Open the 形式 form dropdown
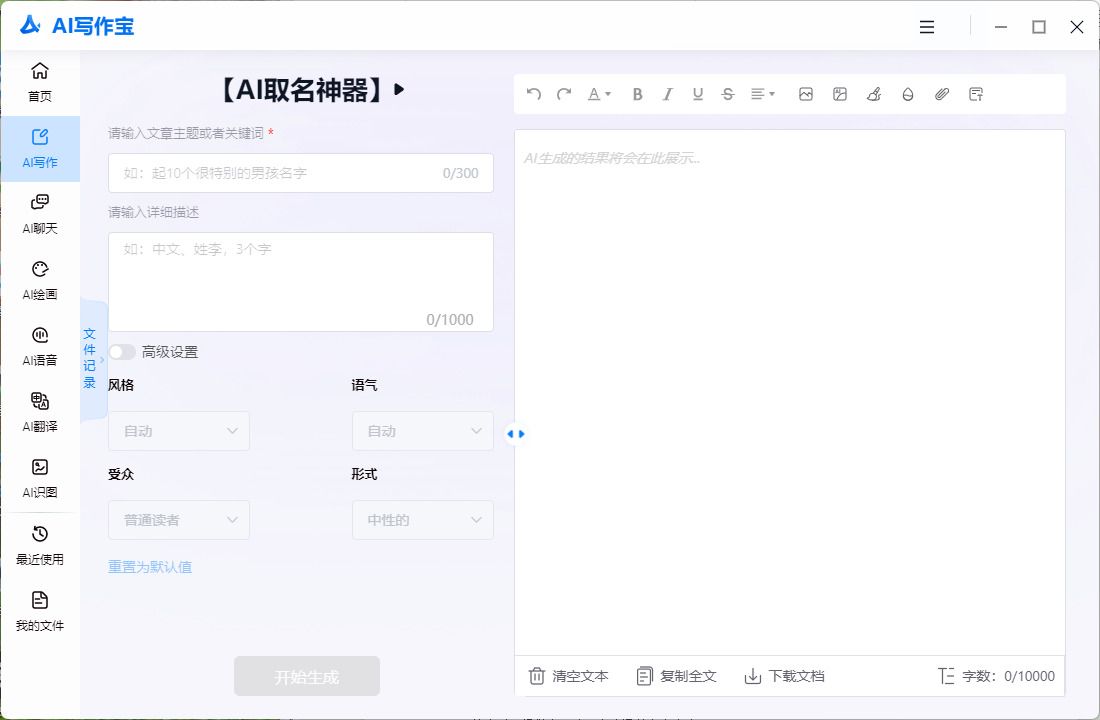Viewport: 1100px width, 720px height. point(422,520)
